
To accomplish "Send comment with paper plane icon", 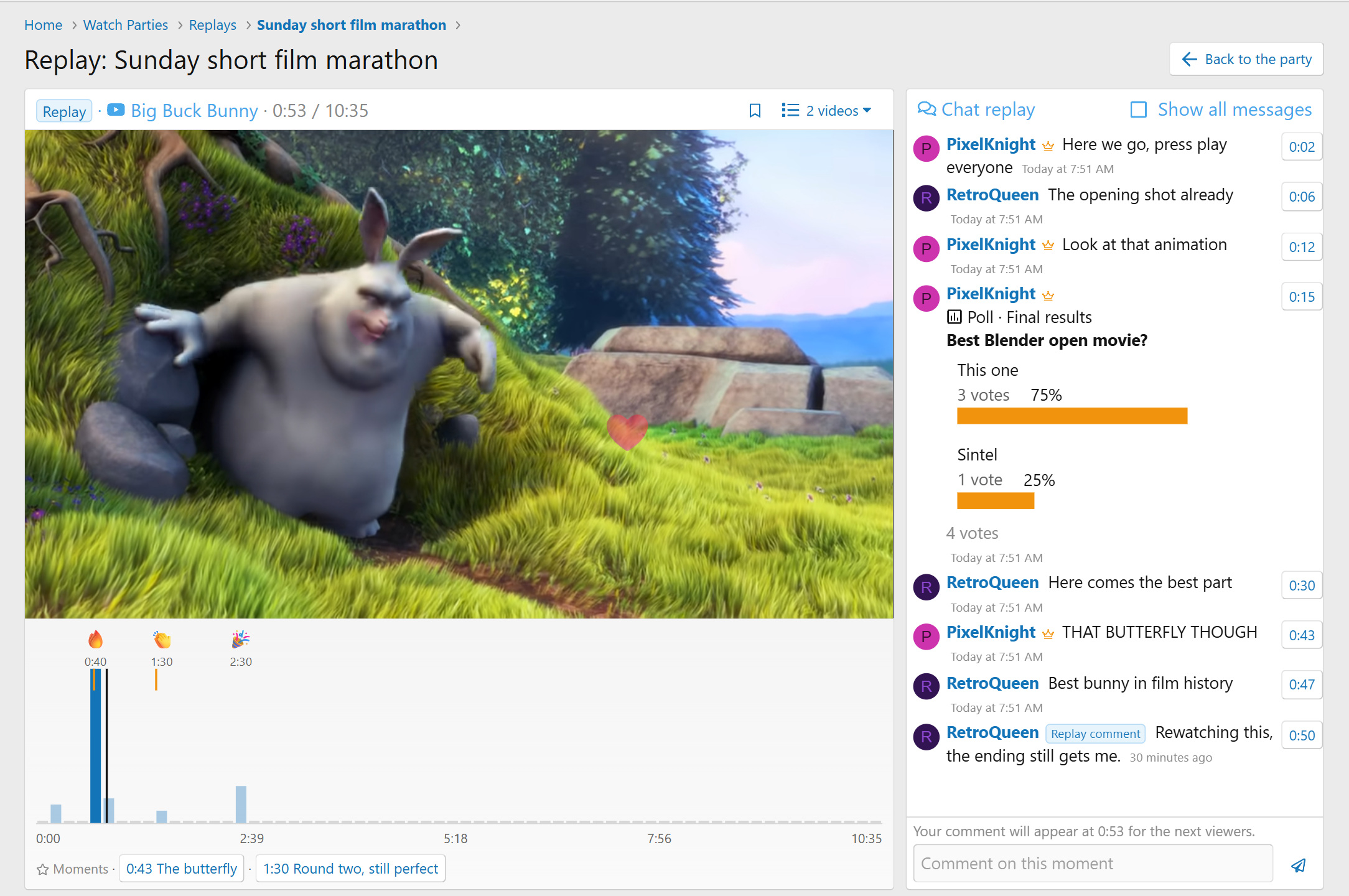I will pyautogui.click(x=1299, y=864).
